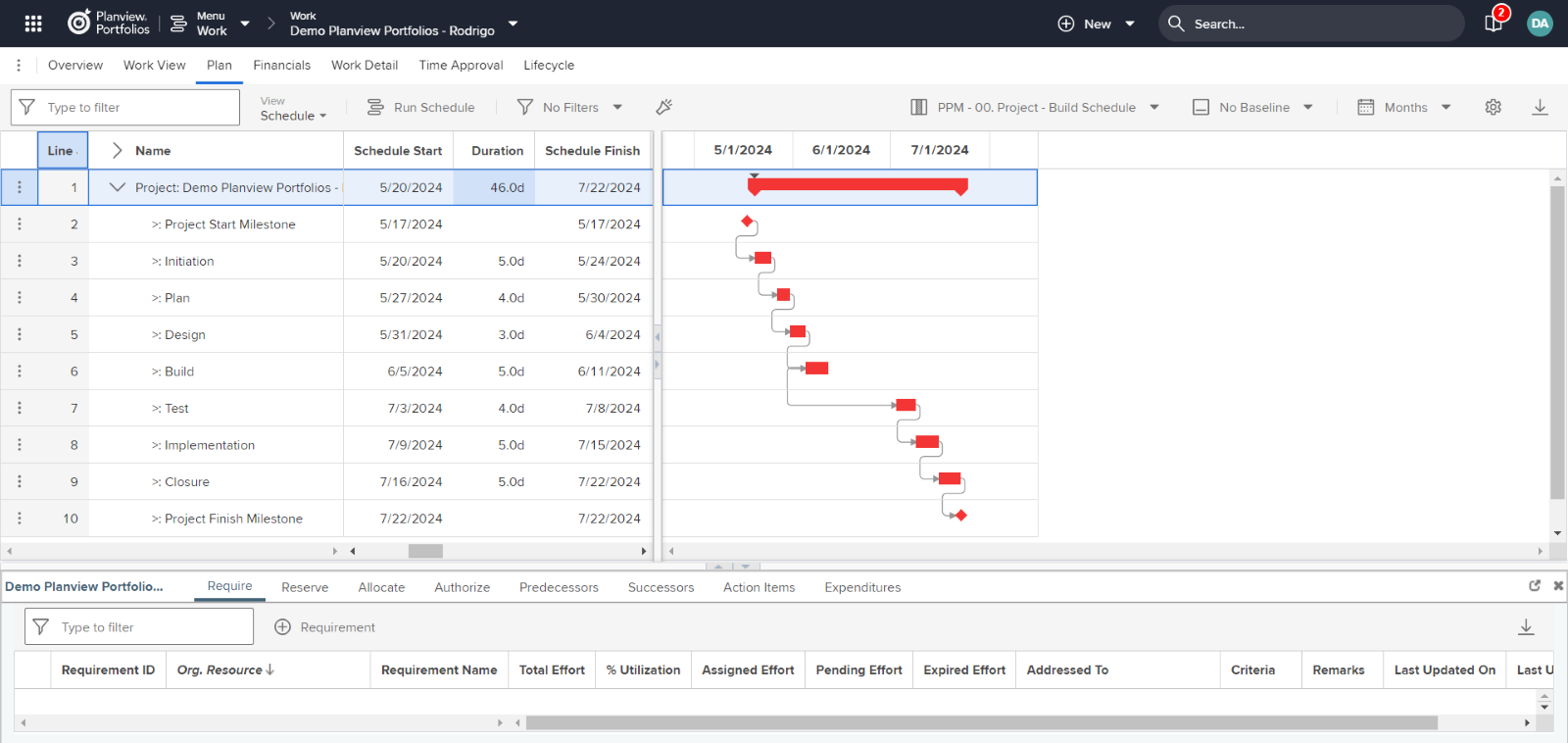Open row actions for Project Start Milestone
Screen dimensions: 1568x743
tap(20, 223)
